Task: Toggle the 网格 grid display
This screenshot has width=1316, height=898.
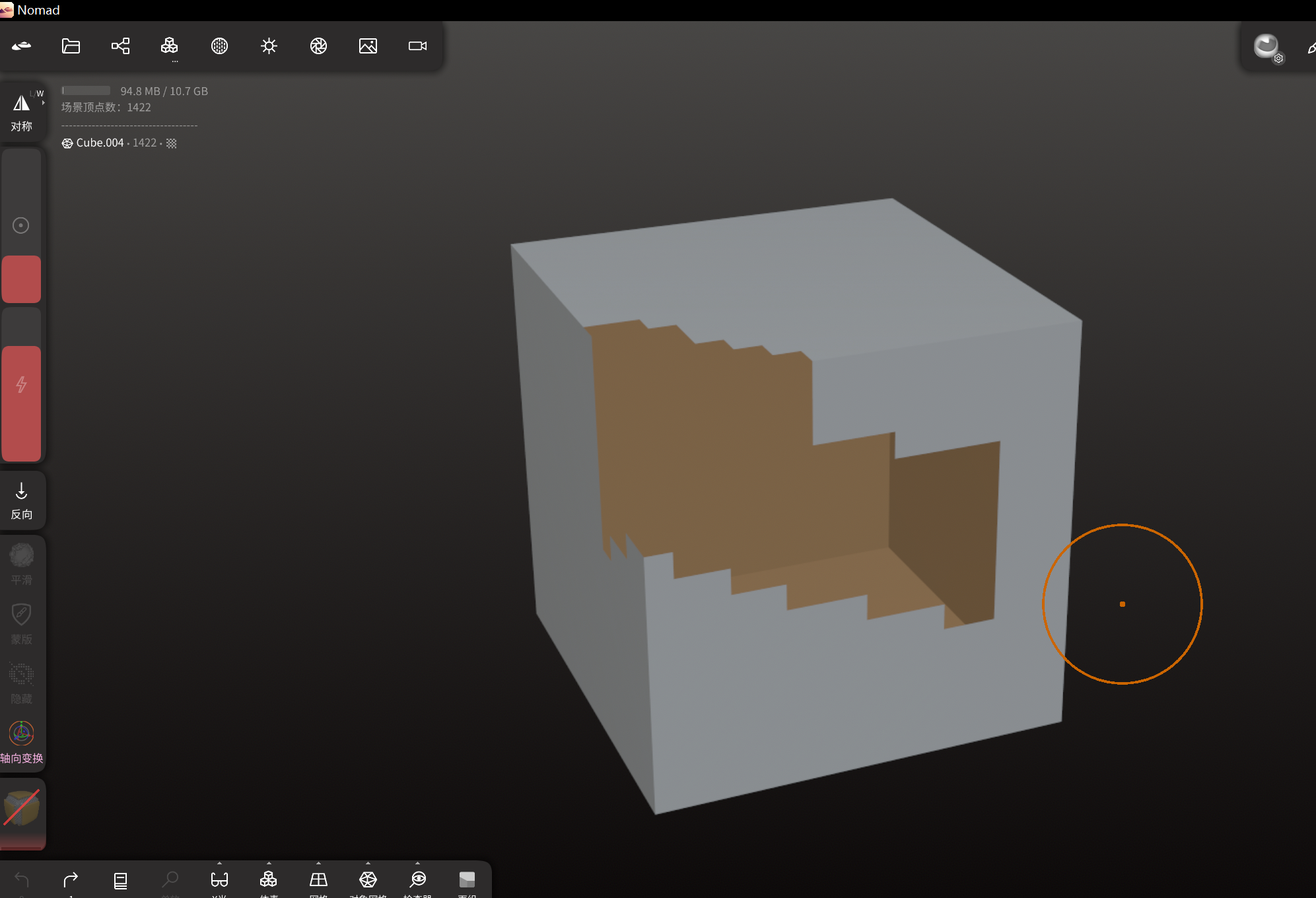Action: coord(318,880)
